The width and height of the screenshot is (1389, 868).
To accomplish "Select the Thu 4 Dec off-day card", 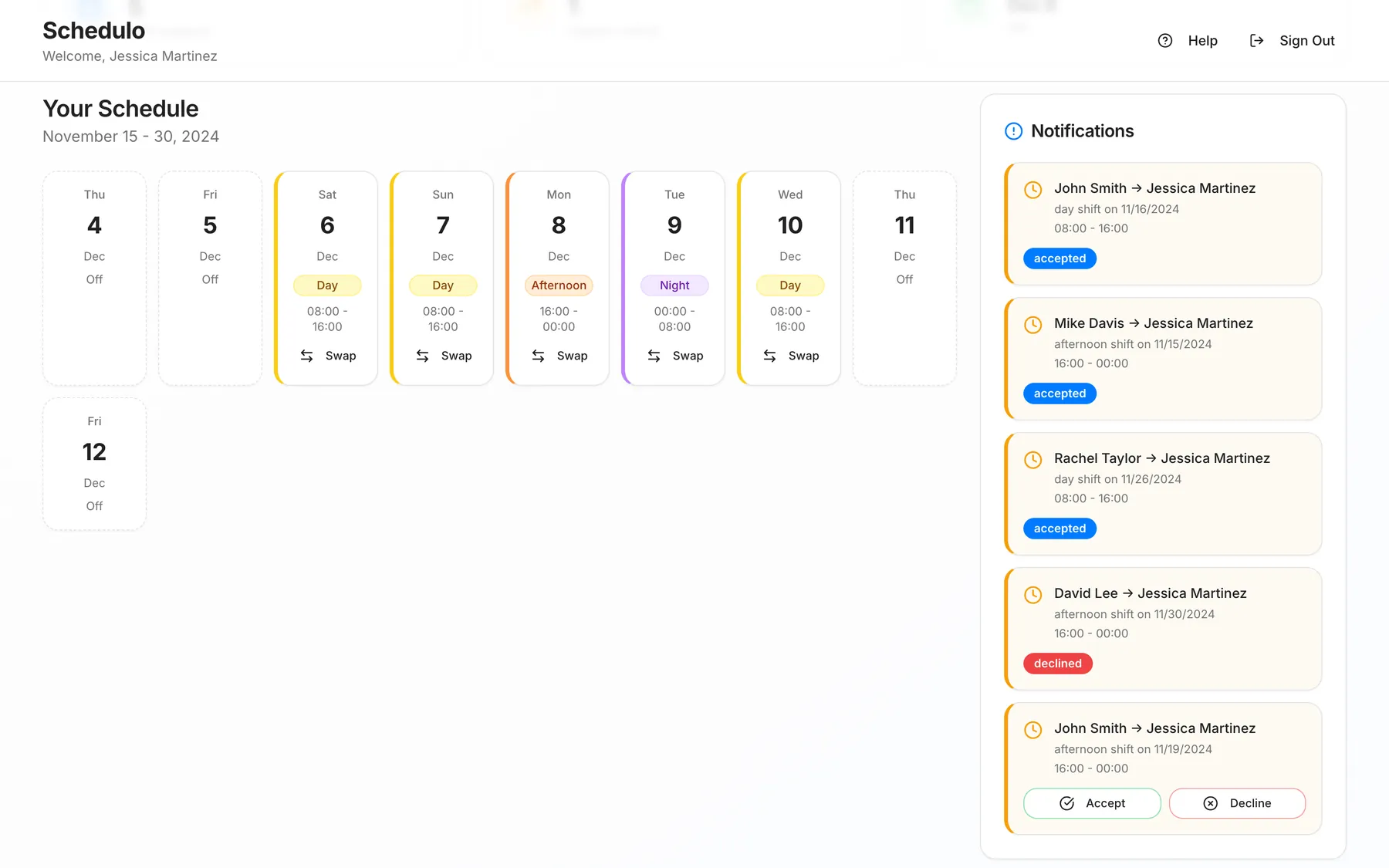I will click(x=94, y=278).
